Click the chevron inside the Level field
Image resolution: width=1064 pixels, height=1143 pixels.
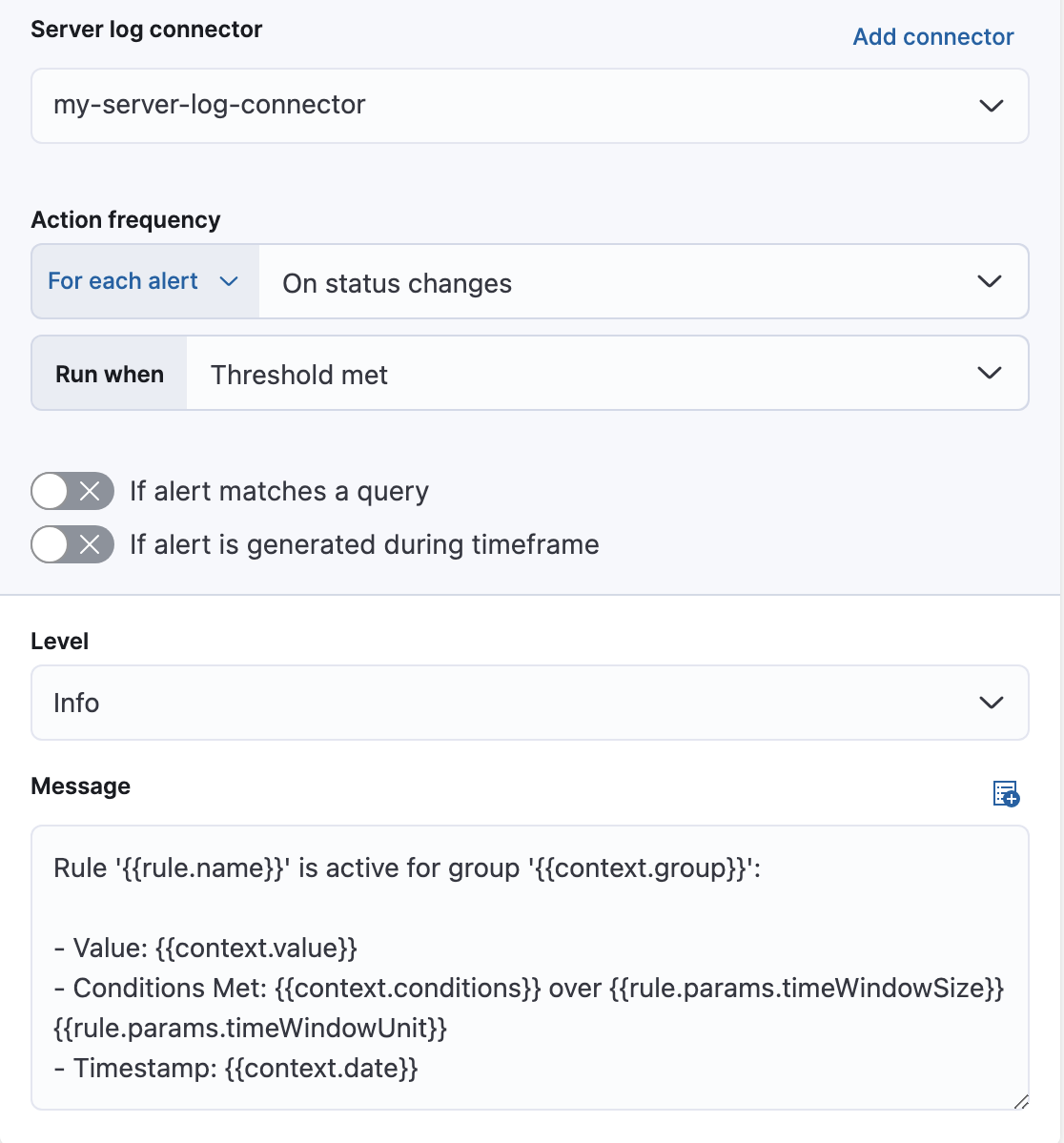(991, 703)
